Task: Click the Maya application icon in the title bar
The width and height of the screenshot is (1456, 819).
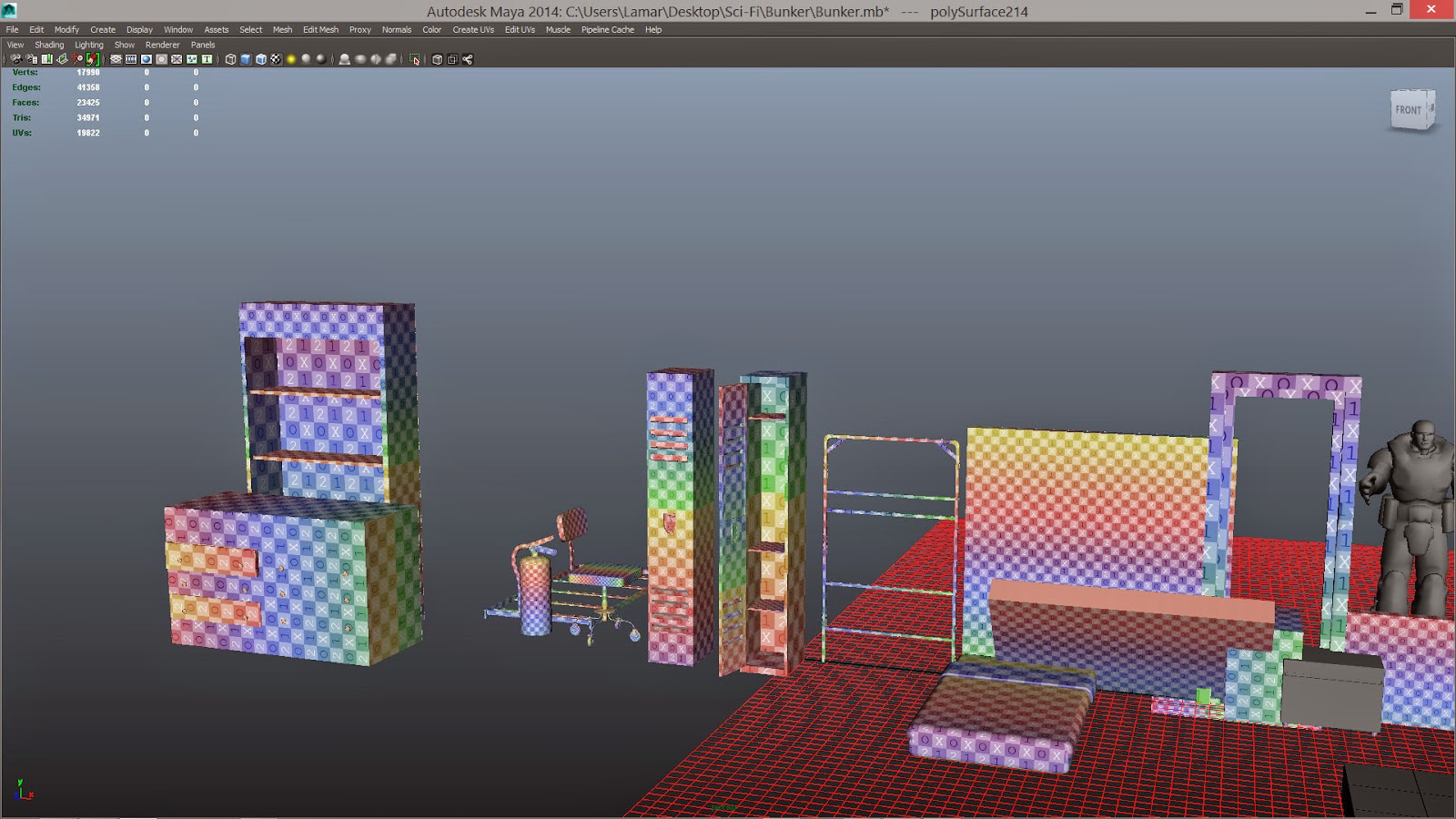Action: (x=9, y=11)
